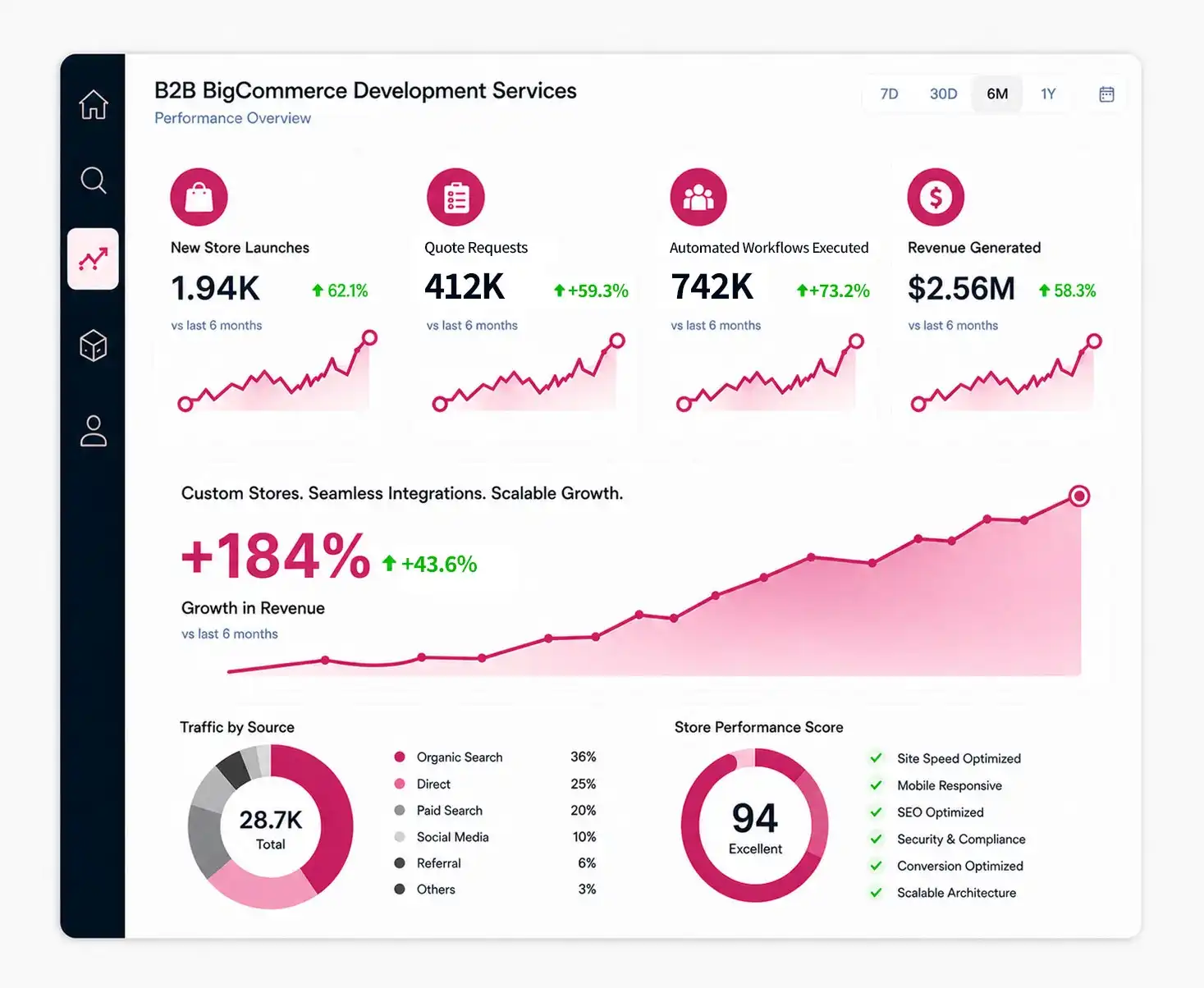Click the Others legend color dot
The width and height of the screenshot is (1204, 988).
(400, 889)
